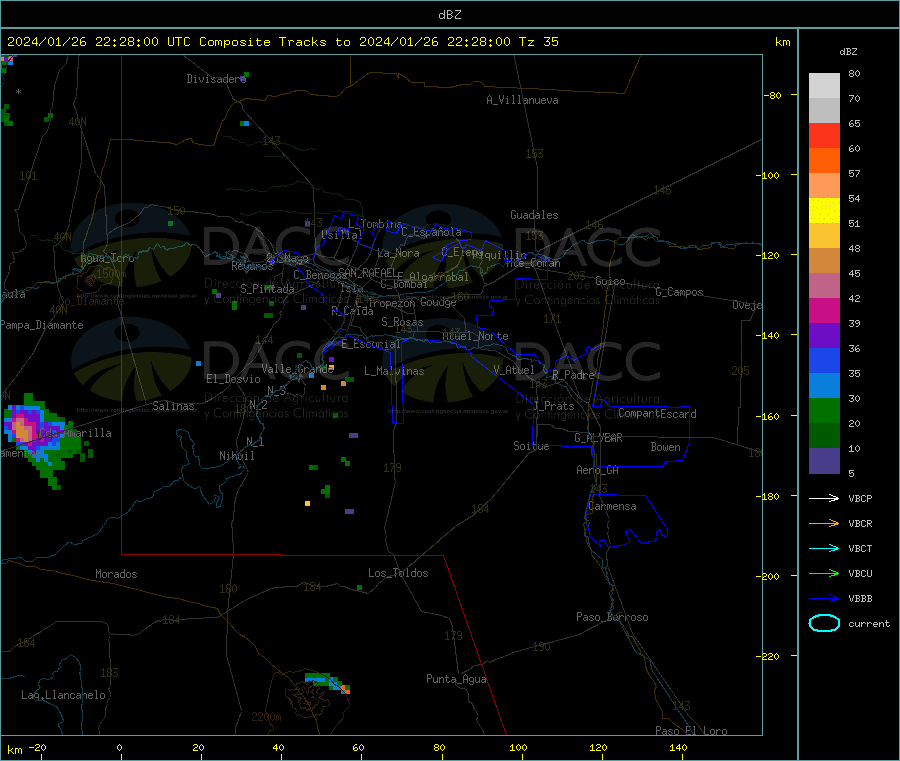Click the El_Desvio map label

[x=234, y=379]
